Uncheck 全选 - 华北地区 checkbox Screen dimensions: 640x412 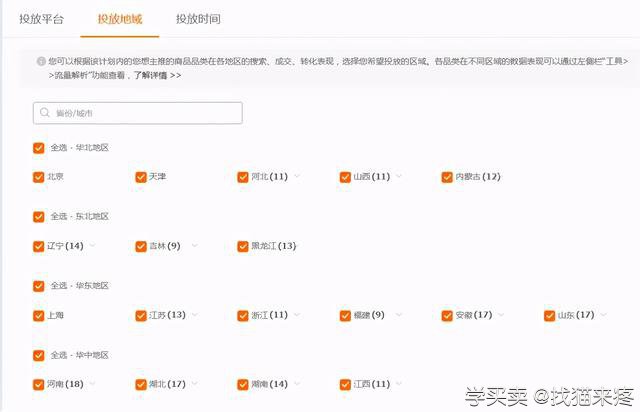[38, 148]
